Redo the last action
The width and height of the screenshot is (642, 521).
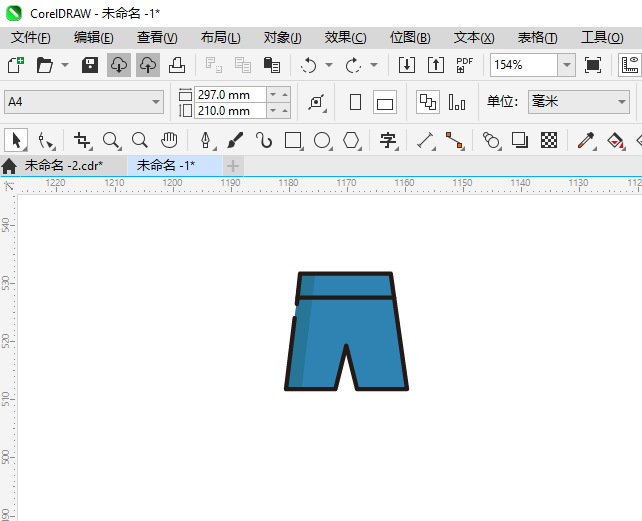353,65
